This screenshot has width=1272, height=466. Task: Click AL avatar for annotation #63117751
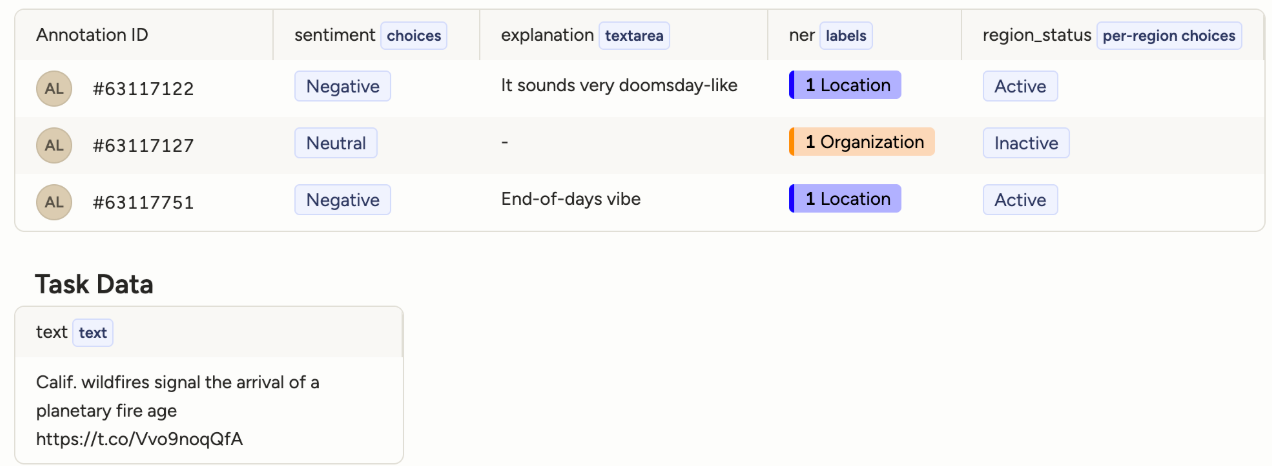54,202
